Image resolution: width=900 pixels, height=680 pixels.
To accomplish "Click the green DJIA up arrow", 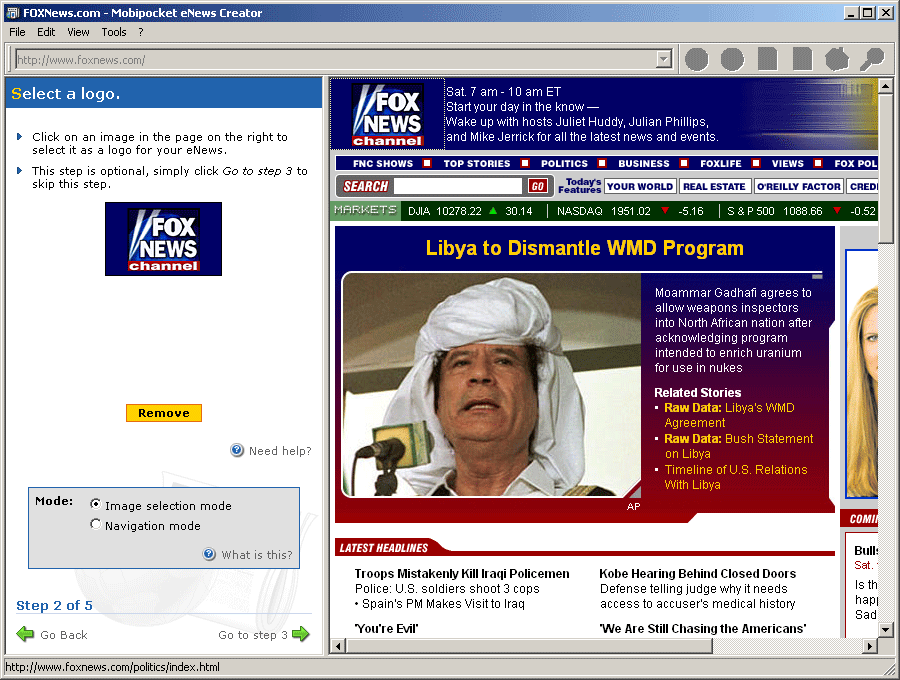I will (493, 211).
